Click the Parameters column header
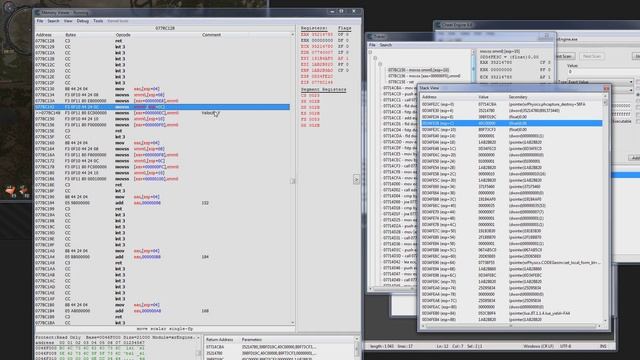The width and height of the screenshot is (640, 360). [252, 340]
